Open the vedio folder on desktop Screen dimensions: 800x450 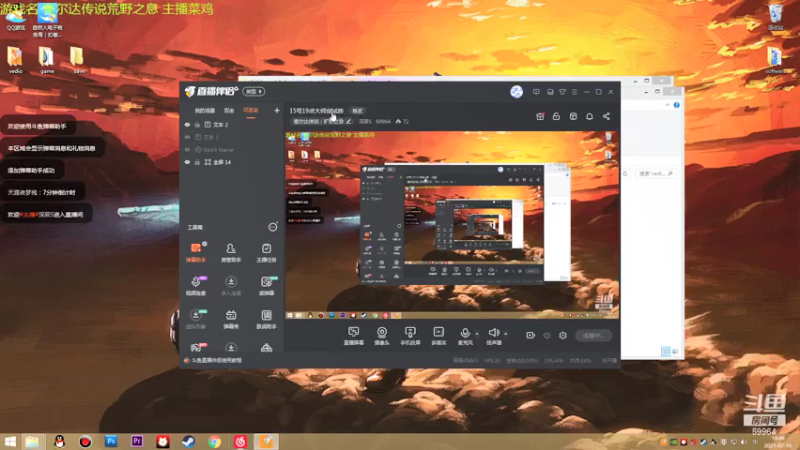point(15,60)
